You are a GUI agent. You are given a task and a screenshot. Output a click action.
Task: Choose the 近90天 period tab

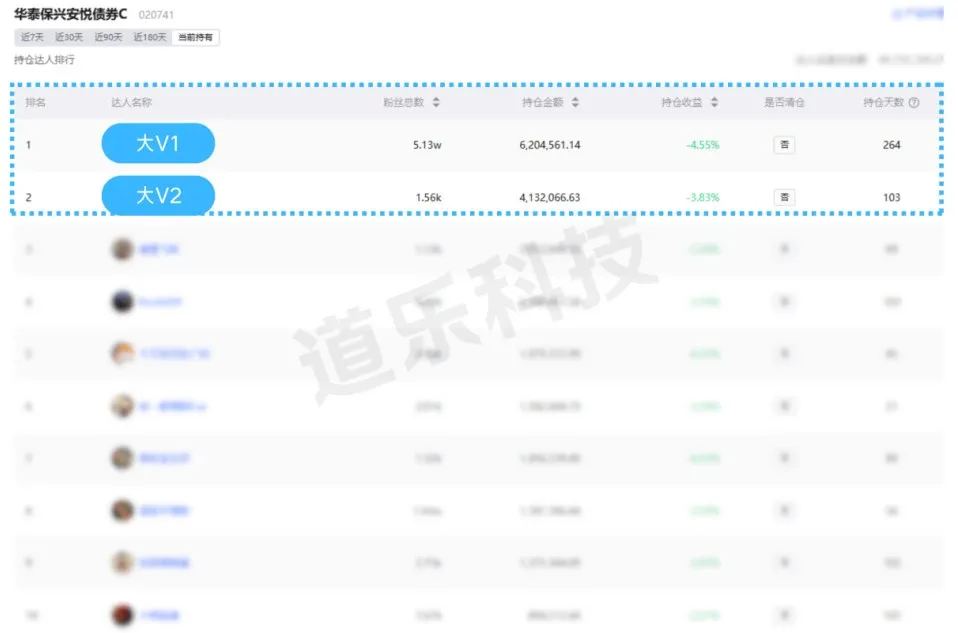point(108,38)
